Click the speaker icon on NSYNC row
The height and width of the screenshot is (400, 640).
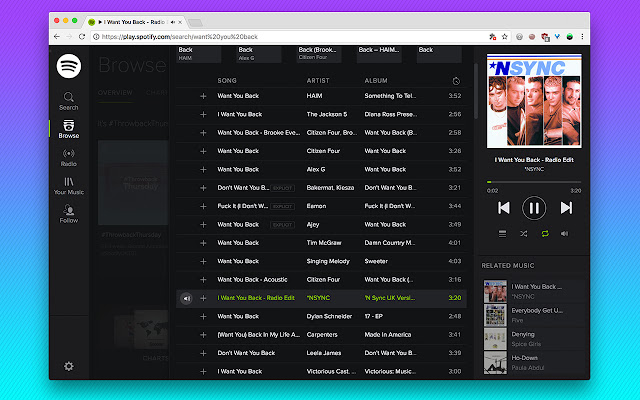(x=187, y=298)
